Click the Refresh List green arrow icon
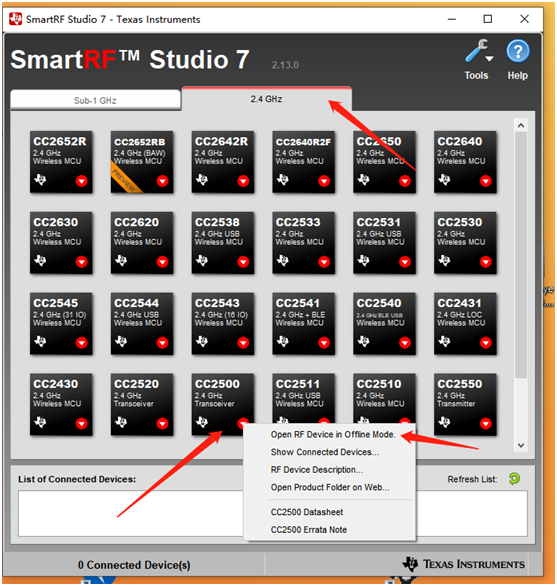The image size is (557, 586). [x=514, y=478]
